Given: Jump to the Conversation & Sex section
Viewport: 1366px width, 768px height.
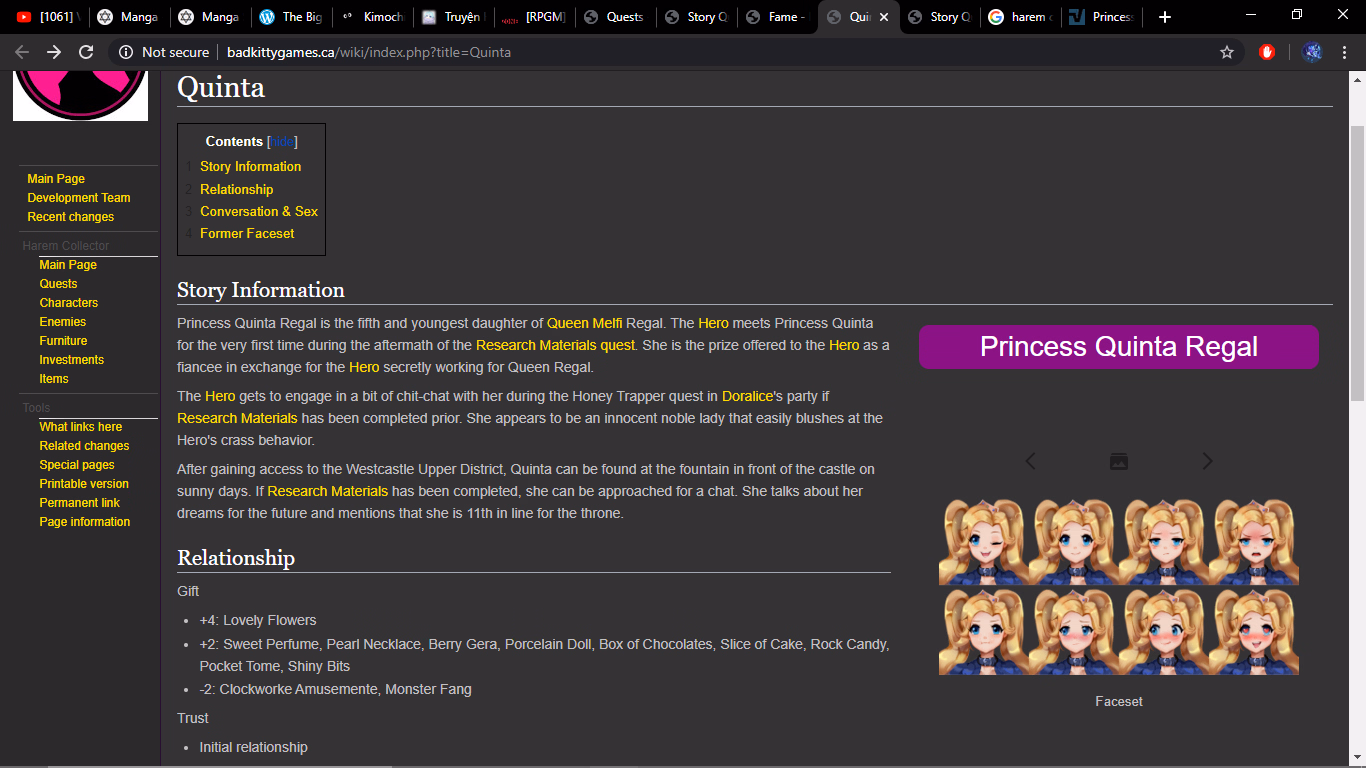Looking at the screenshot, I should pyautogui.click(x=259, y=211).
